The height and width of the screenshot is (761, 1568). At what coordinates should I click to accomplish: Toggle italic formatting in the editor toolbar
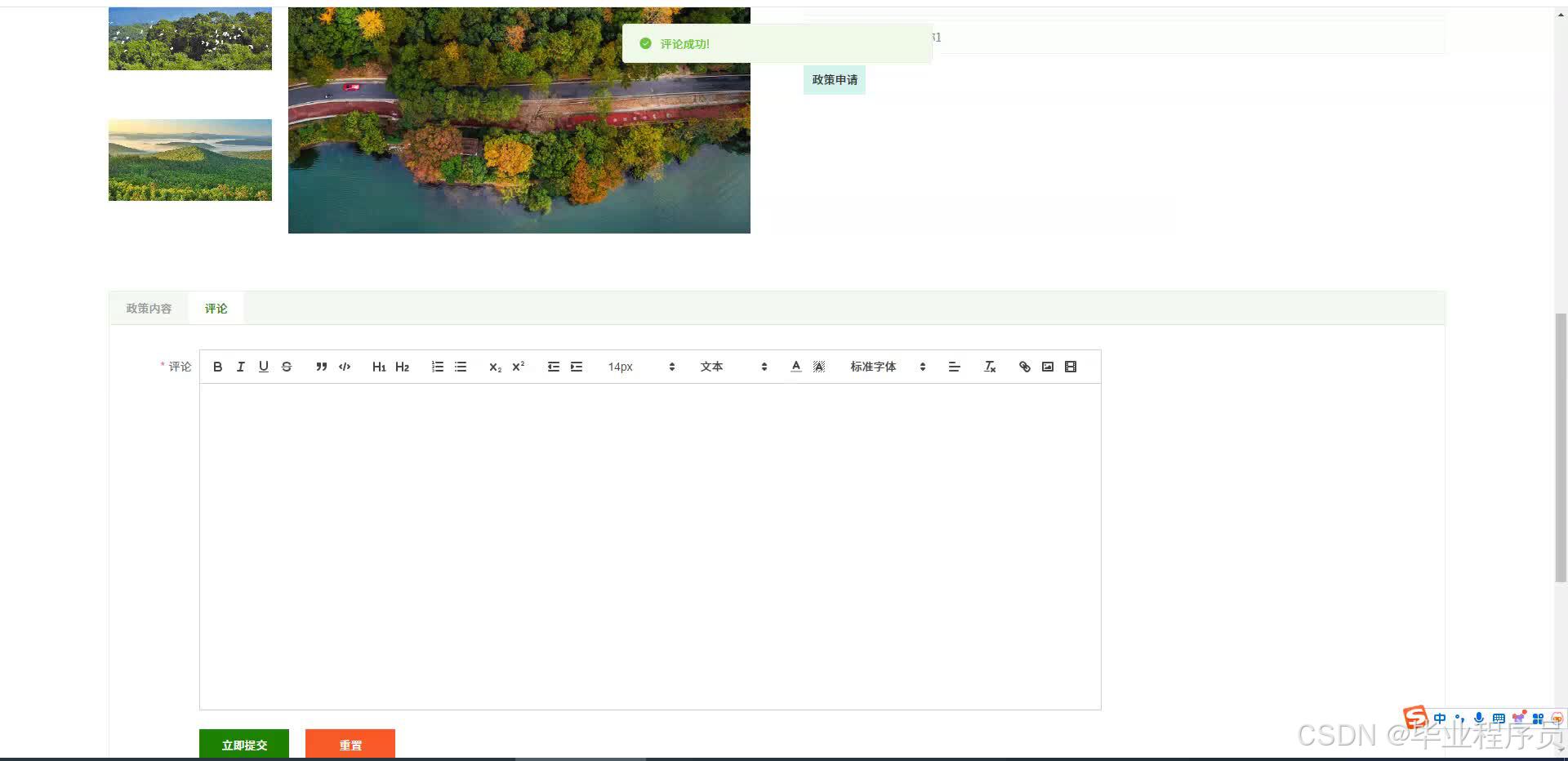[x=240, y=367]
